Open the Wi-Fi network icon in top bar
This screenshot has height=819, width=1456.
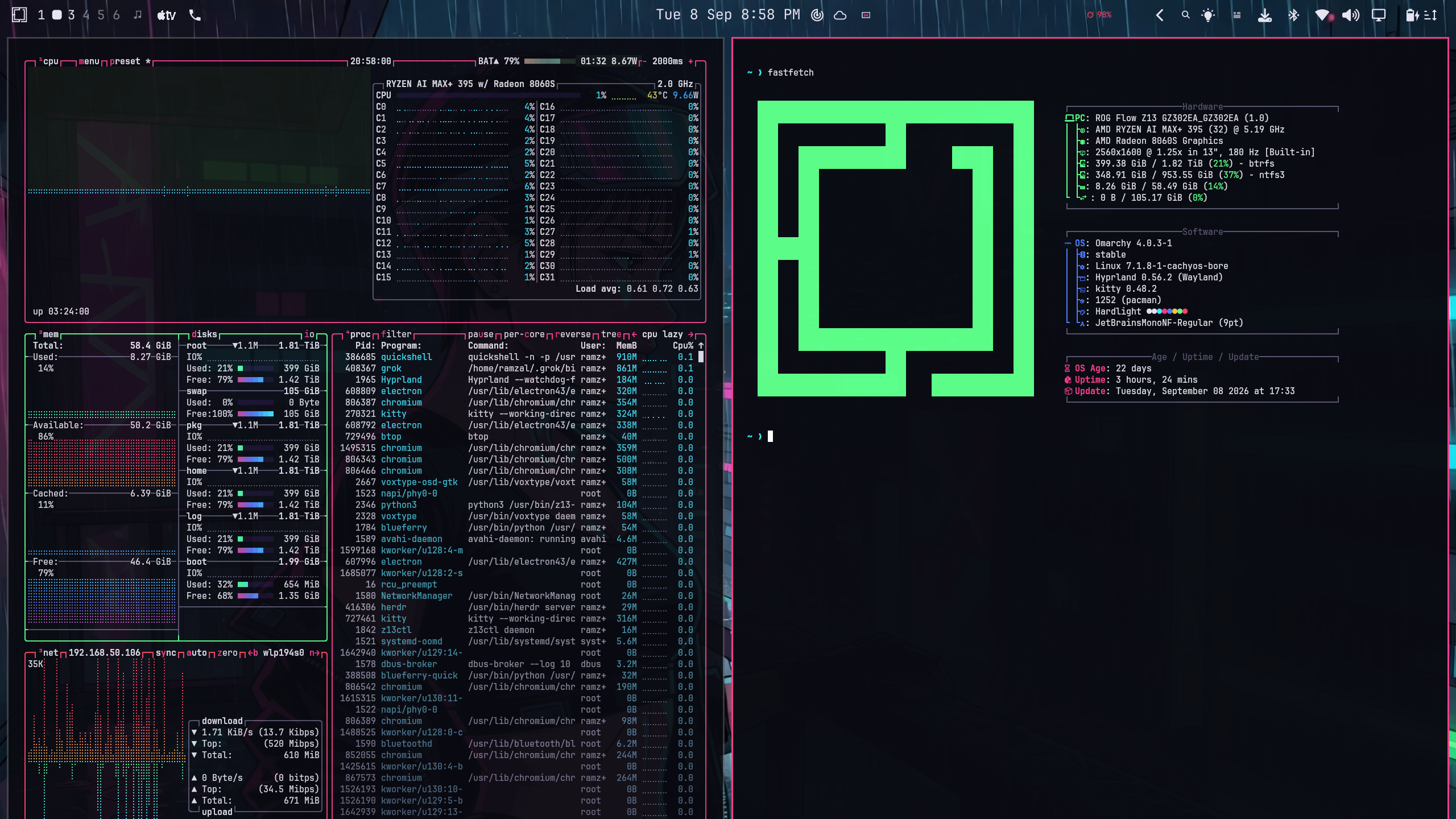coord(1323,15)
